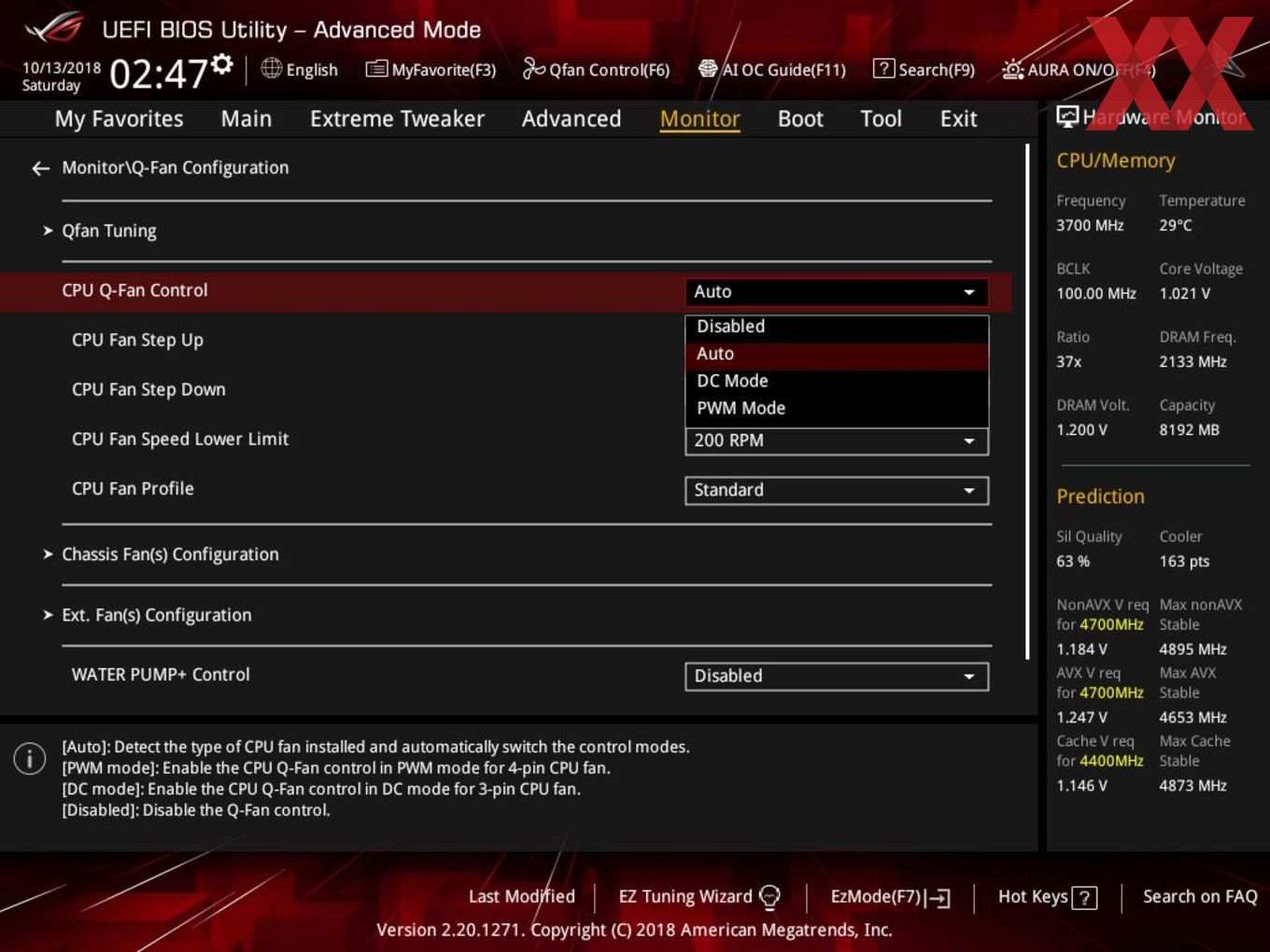Click Hot Keys question mark box
Viewport: 1270px width, 952px height.
click(x=1084, y=898)
